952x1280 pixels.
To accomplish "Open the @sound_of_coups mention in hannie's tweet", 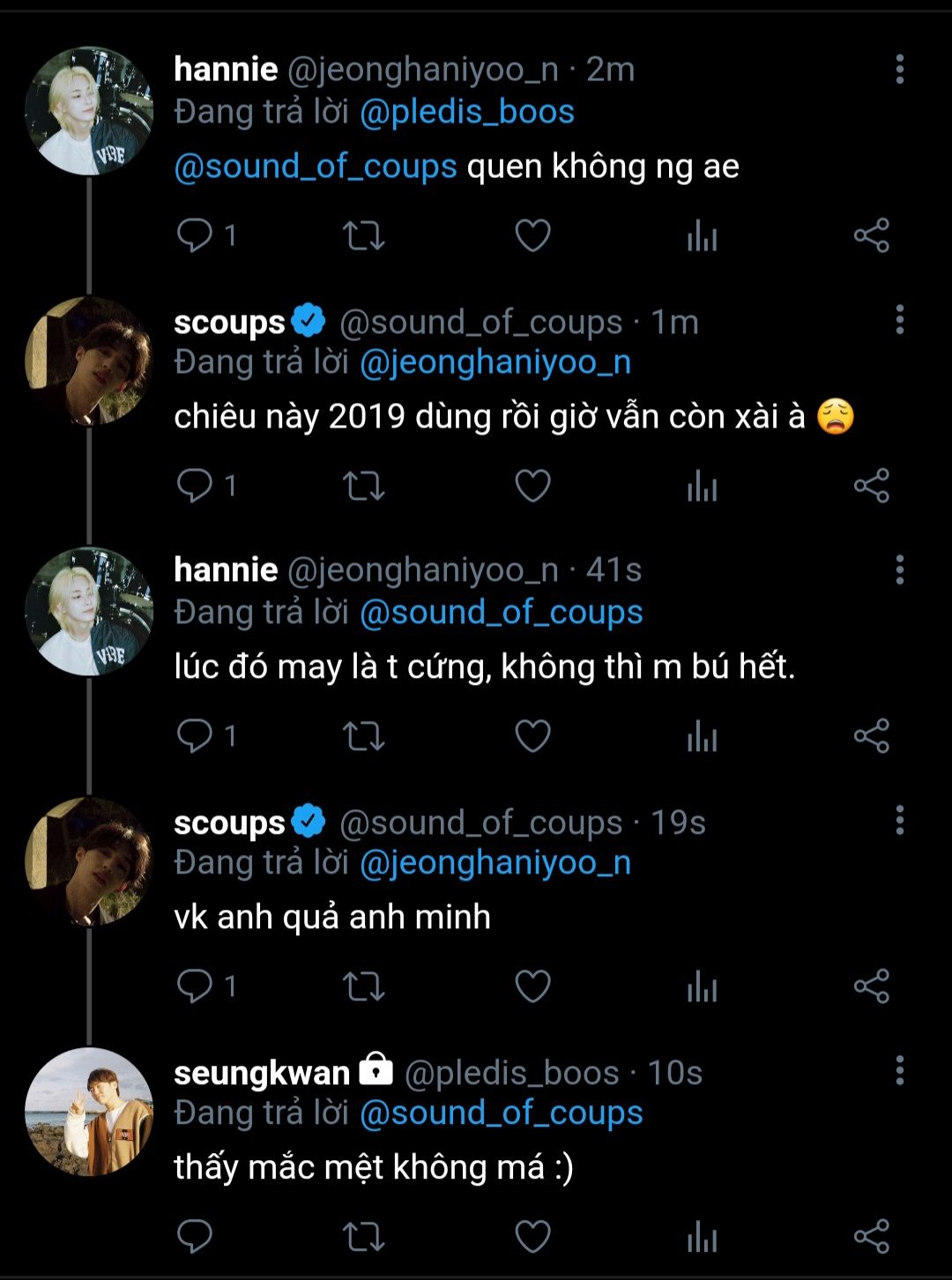I will pos(316,167).
